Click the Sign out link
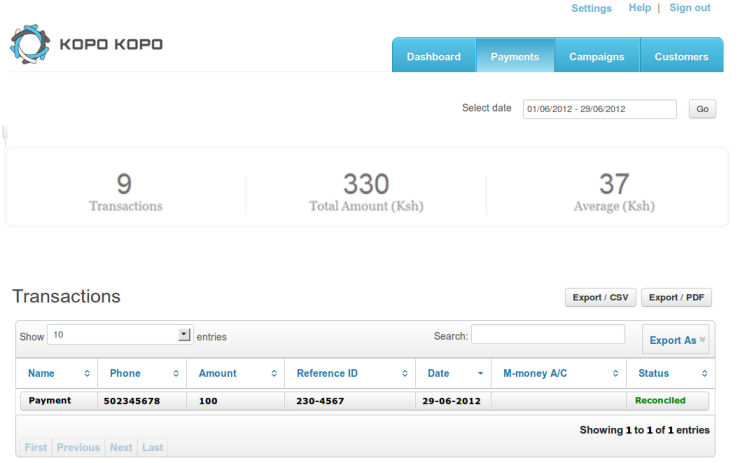This screenshot has width=740, height=463. 689,8
